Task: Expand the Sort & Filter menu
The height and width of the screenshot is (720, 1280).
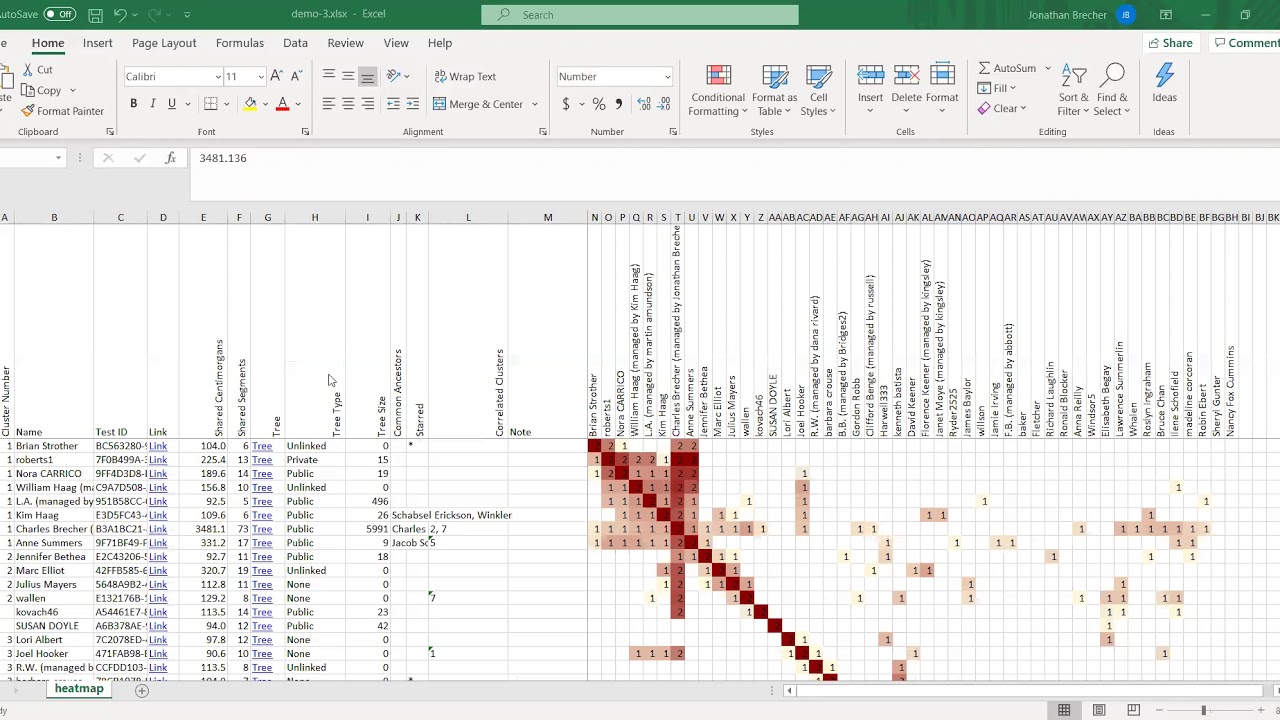Action: (1073, 91)
